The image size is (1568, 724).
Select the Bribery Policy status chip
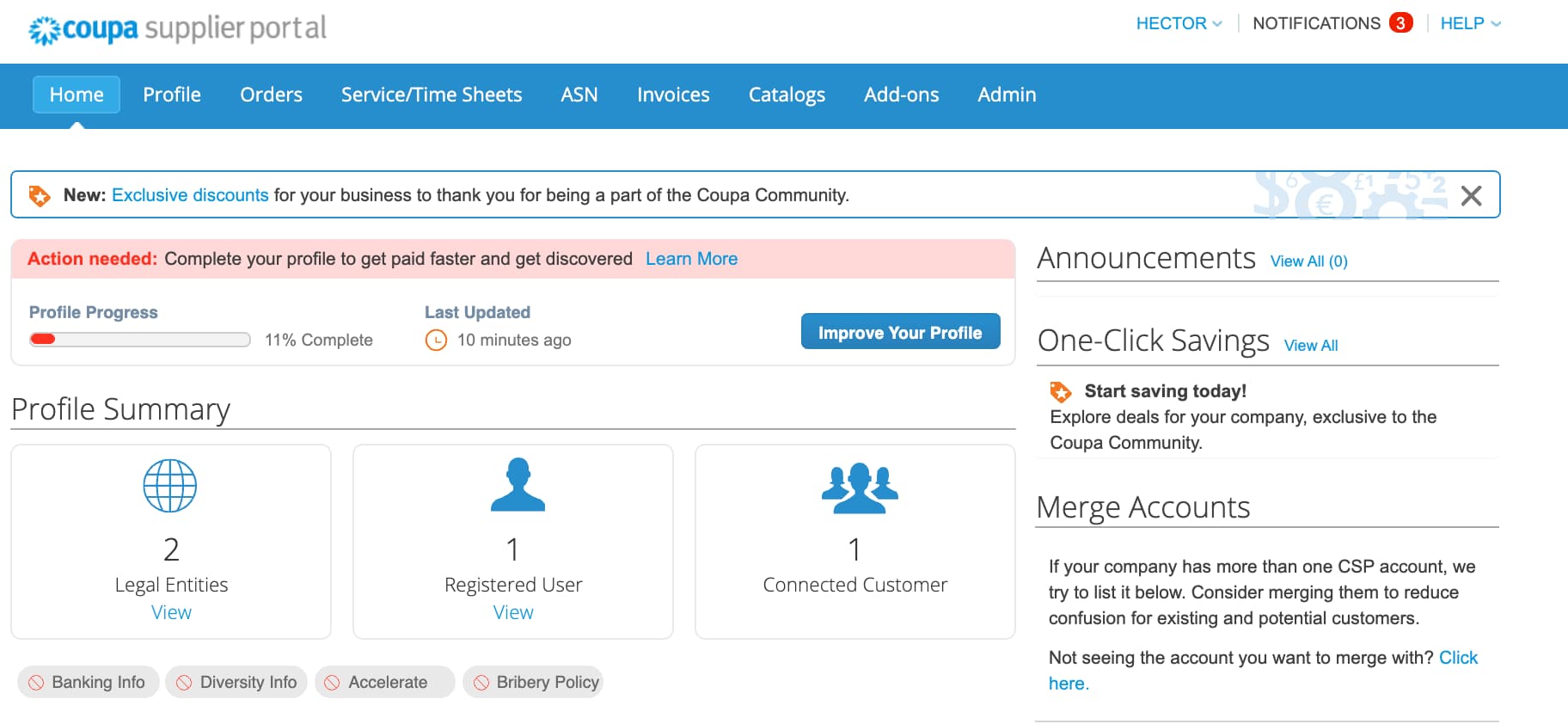coord(533,682)
